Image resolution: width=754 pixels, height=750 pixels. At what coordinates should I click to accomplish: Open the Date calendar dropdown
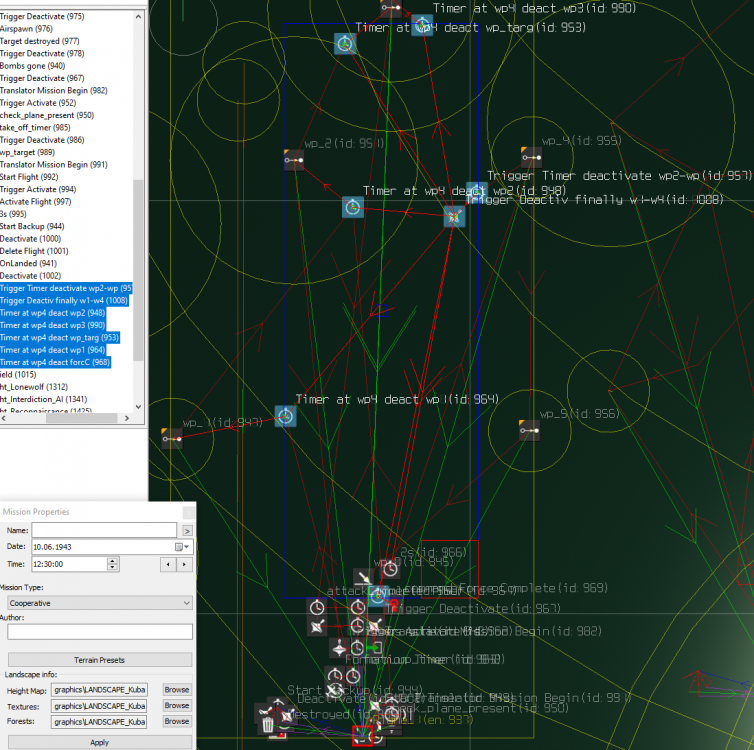[x=182, y=547]
